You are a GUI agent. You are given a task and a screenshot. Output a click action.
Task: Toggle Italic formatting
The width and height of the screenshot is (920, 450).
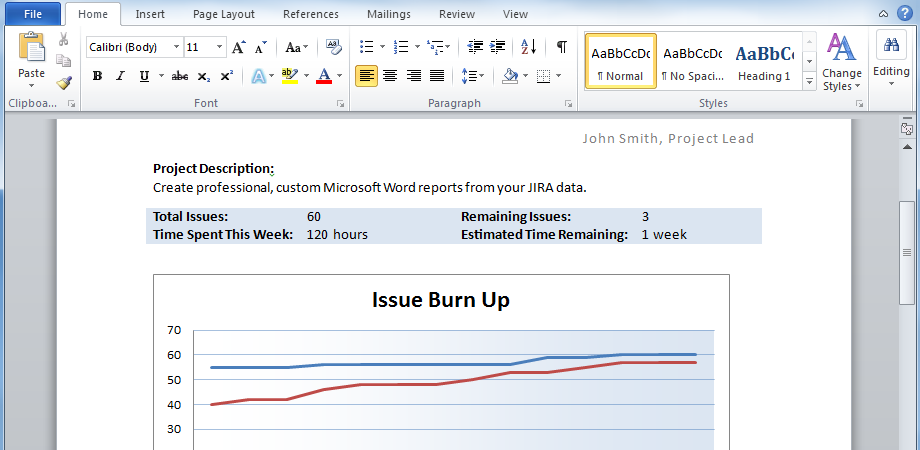pos(120,76)
